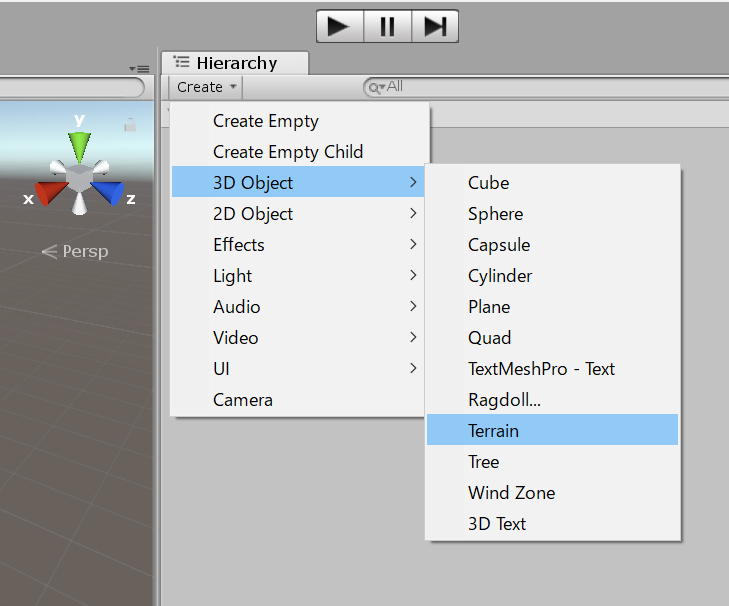Click the Hierarchy search field
This screenshot has height=606, width=729.
[540, 87]
